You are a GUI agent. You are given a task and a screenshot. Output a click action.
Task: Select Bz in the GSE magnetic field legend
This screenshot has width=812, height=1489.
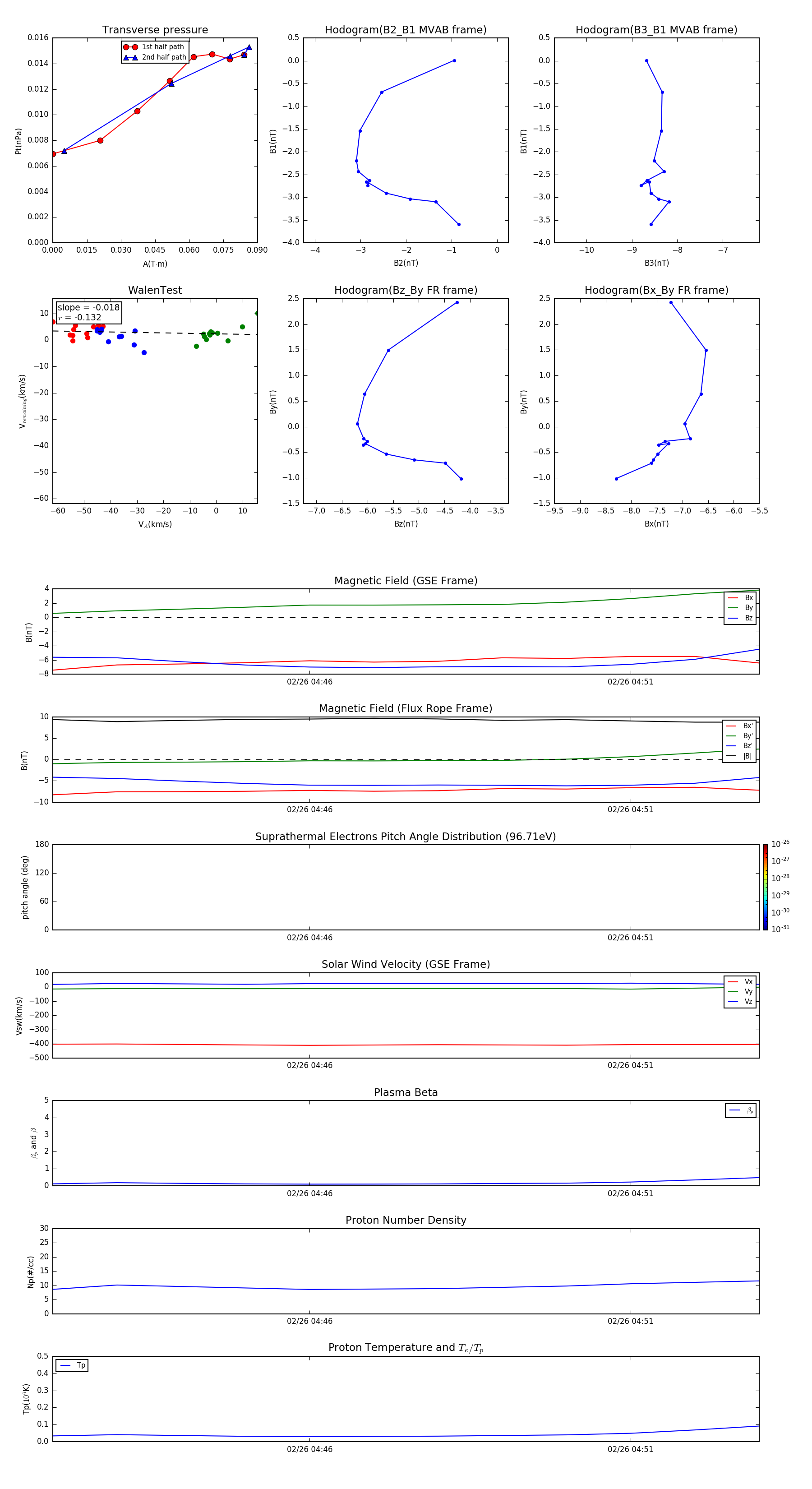pyautogui.click(x=740, y=618)
